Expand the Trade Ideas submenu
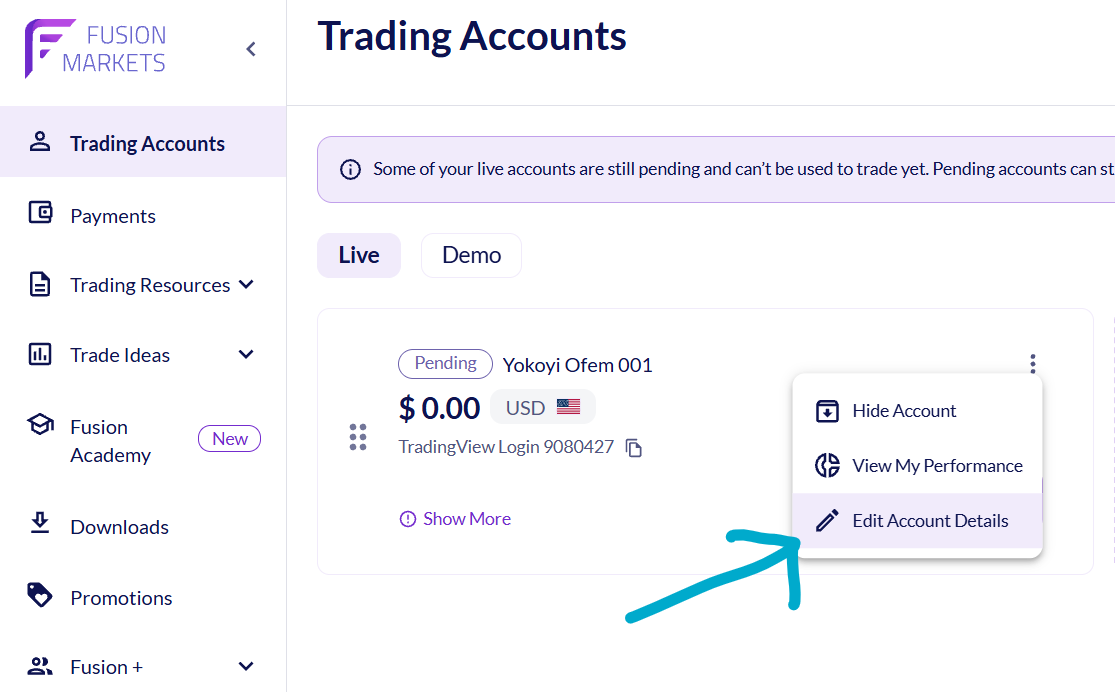Viewport: 1115px width, 692px height. click(246, 354)
